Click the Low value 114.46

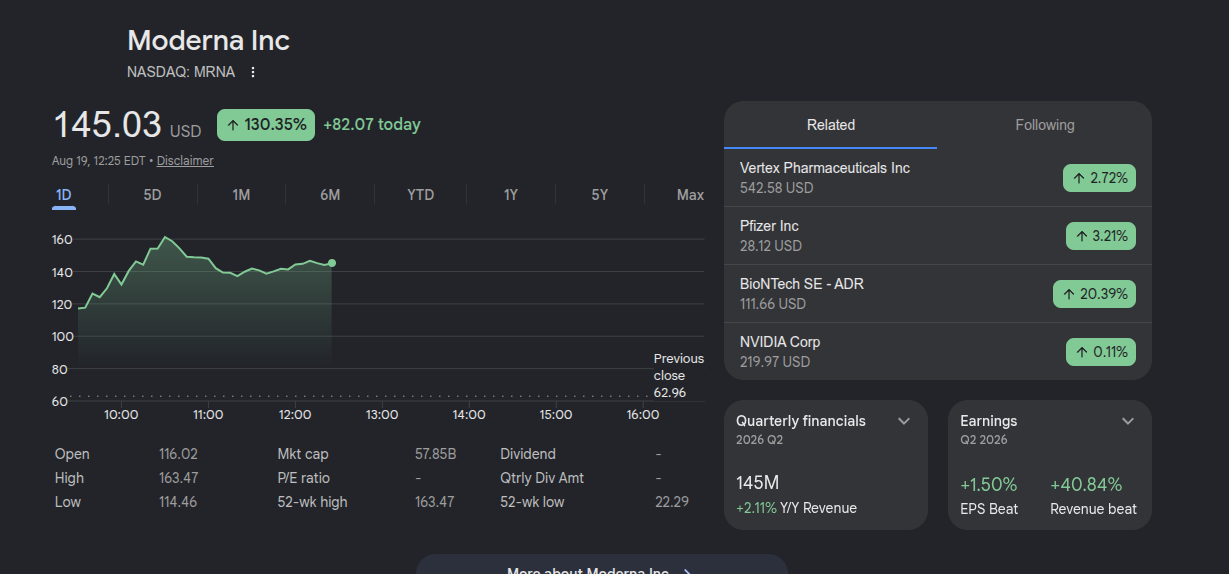coord(178,502)
